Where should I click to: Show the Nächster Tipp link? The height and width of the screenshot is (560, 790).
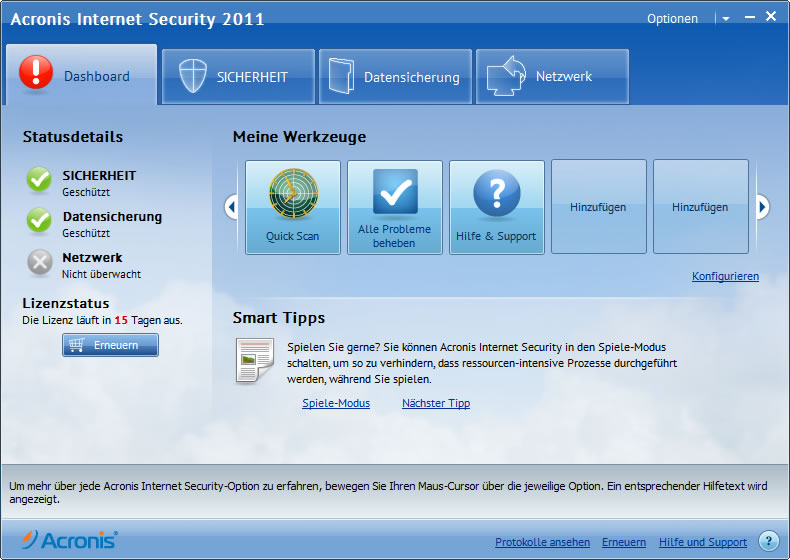[436, 403]
